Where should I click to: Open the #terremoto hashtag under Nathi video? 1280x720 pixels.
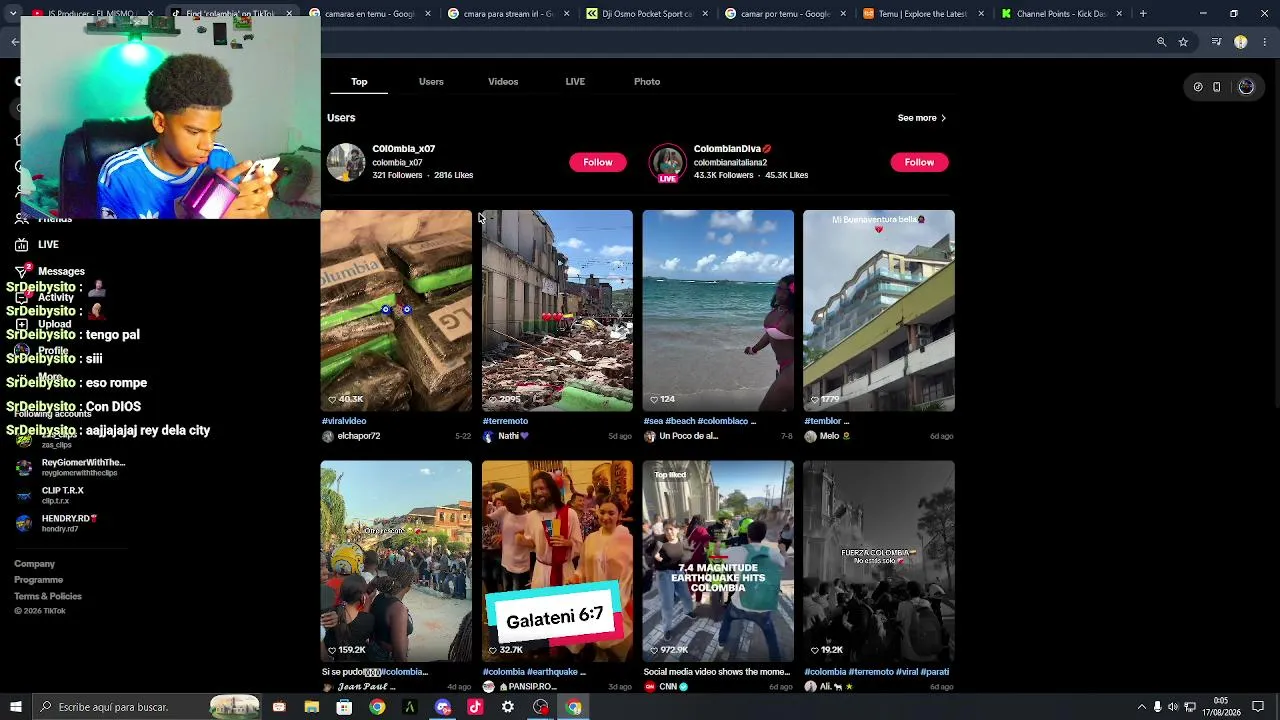coord(505,421)
